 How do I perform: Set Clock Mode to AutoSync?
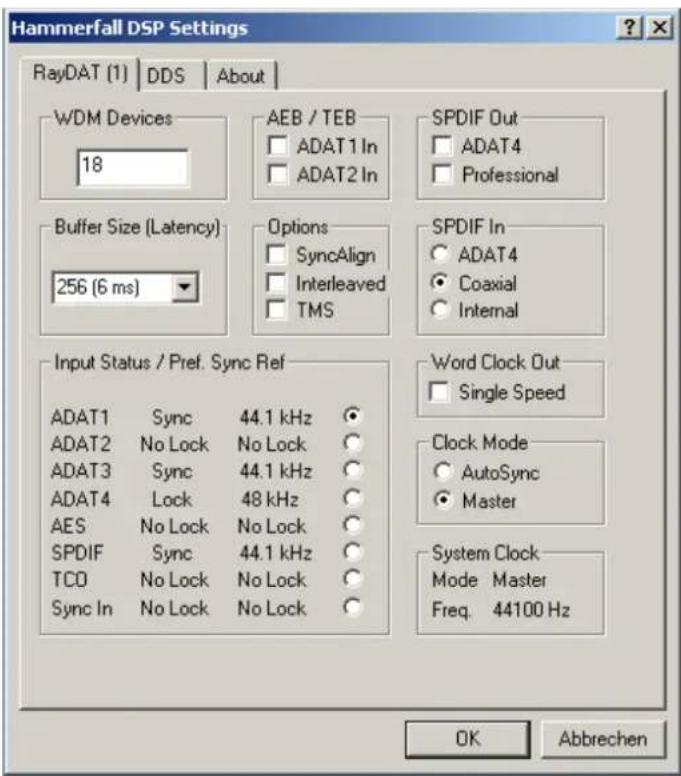pyautogui.click(x=442, y=472)
